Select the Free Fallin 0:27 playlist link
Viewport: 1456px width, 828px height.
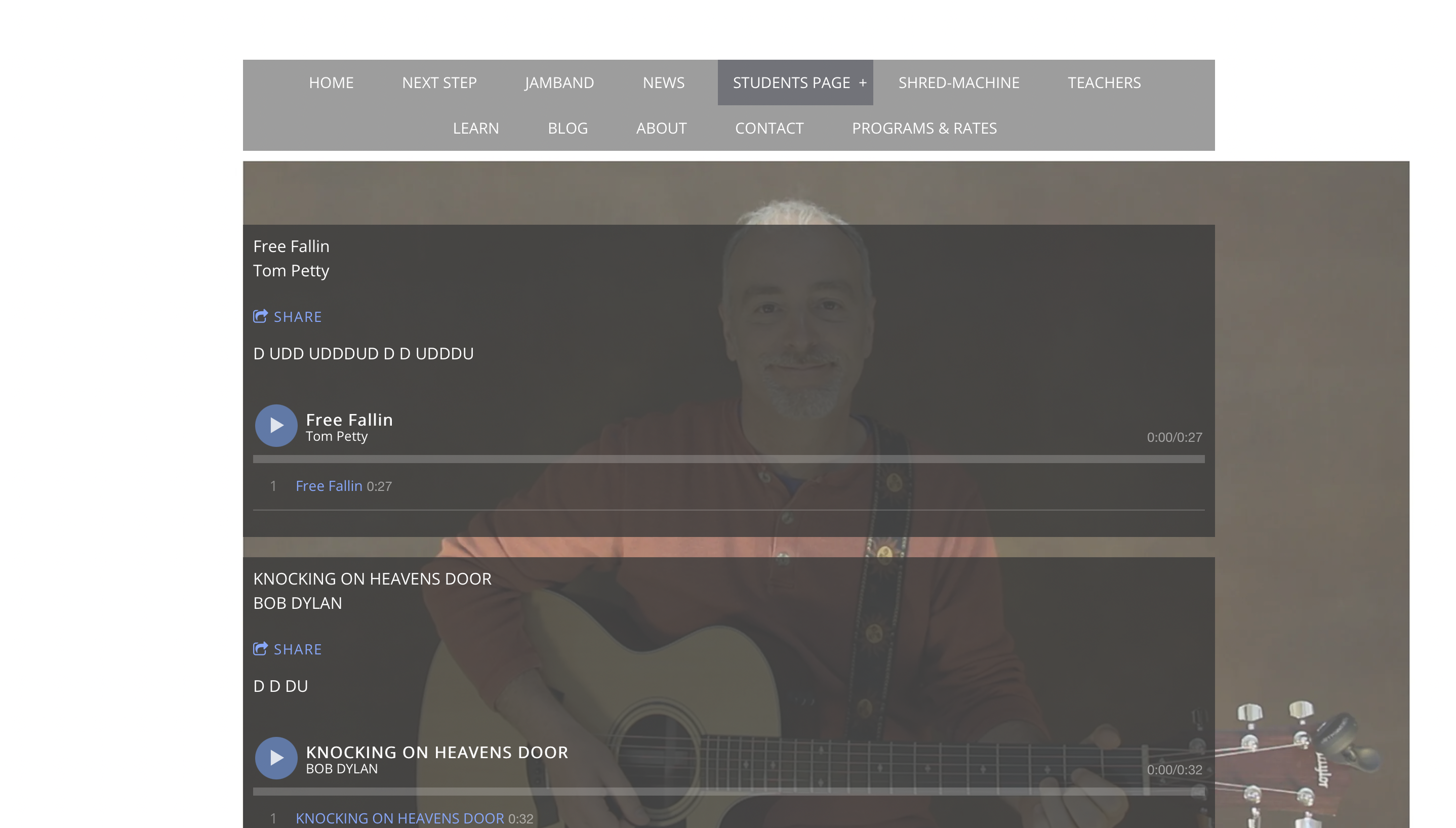[x=344, y=486]
